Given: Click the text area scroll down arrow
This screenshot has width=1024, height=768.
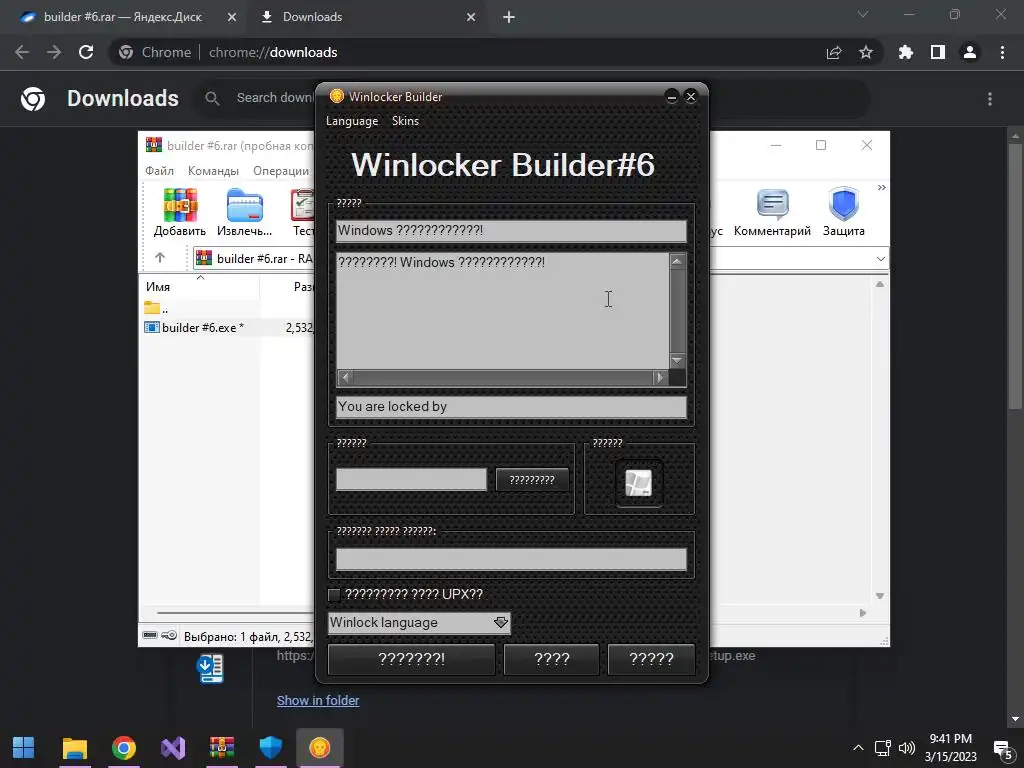Looking at the screenshot, I should tap(677, 360).
